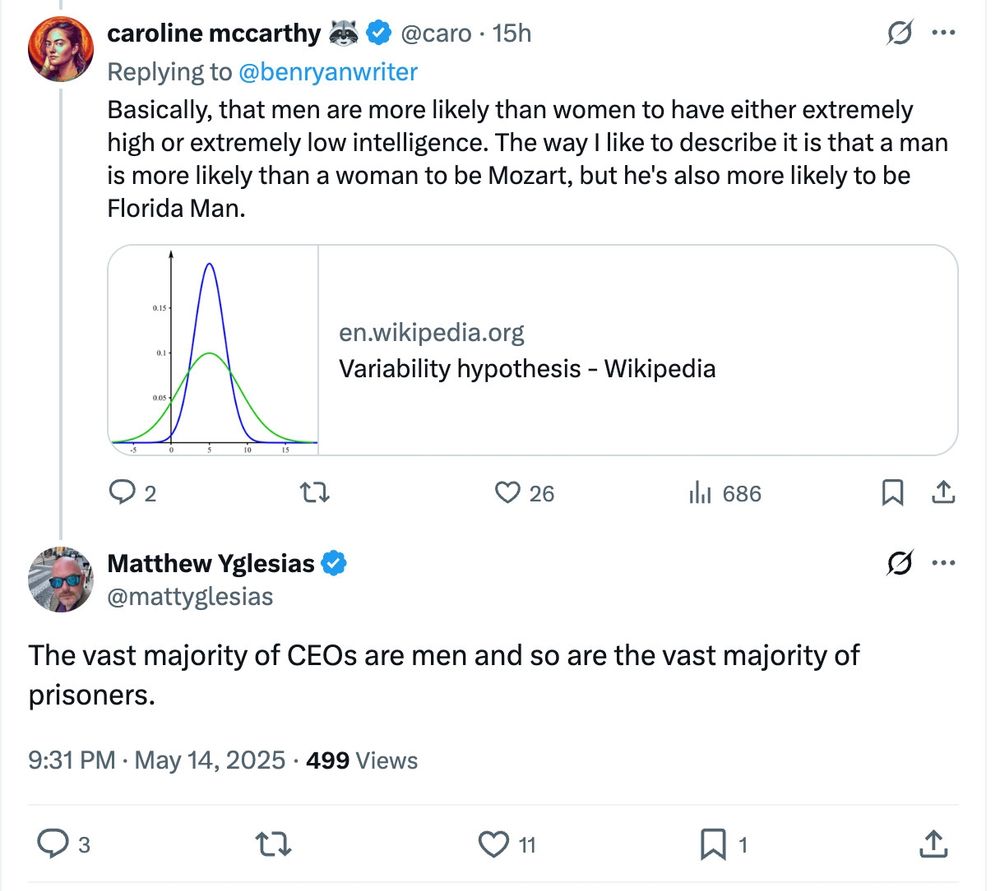Viewport: 1000px width, 891px height.
Task: Open the Variability hypothesis Wikipedia card
Action: 530,349
